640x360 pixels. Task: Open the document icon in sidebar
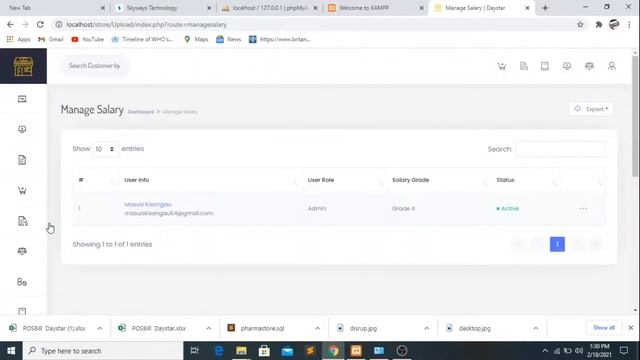pos(22,160)
